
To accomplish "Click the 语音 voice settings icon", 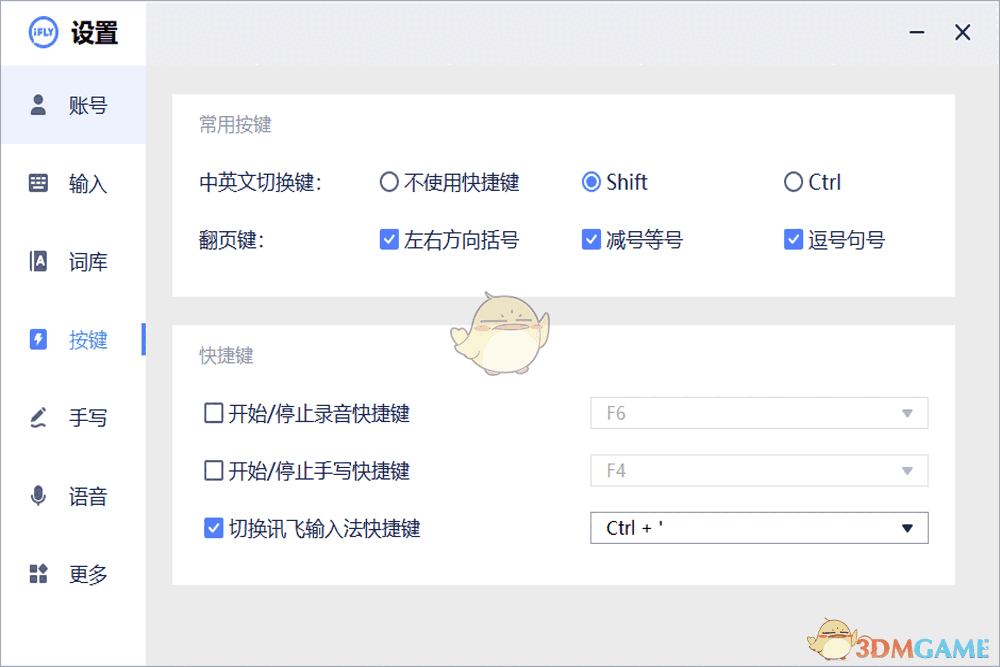I will pyautogui.click(x=38, y=496).
